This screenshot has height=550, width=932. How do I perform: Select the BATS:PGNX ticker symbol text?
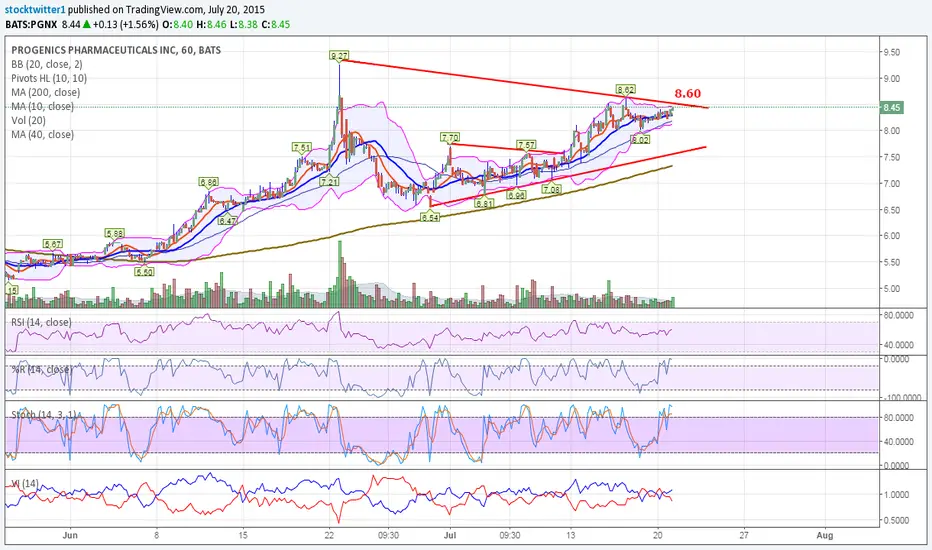pyautogui.click(x=32, y=24)
